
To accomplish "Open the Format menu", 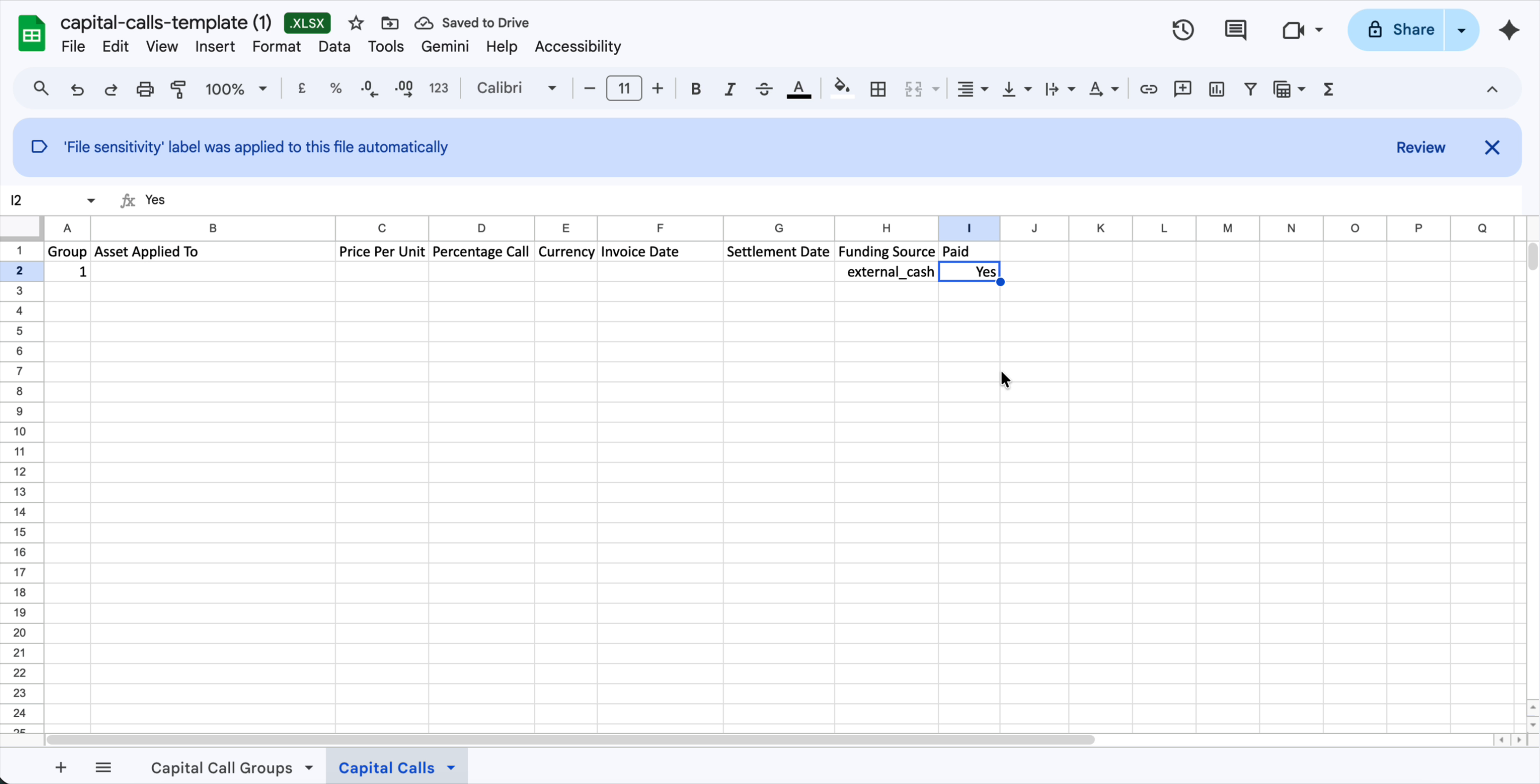I will [276, 47].
